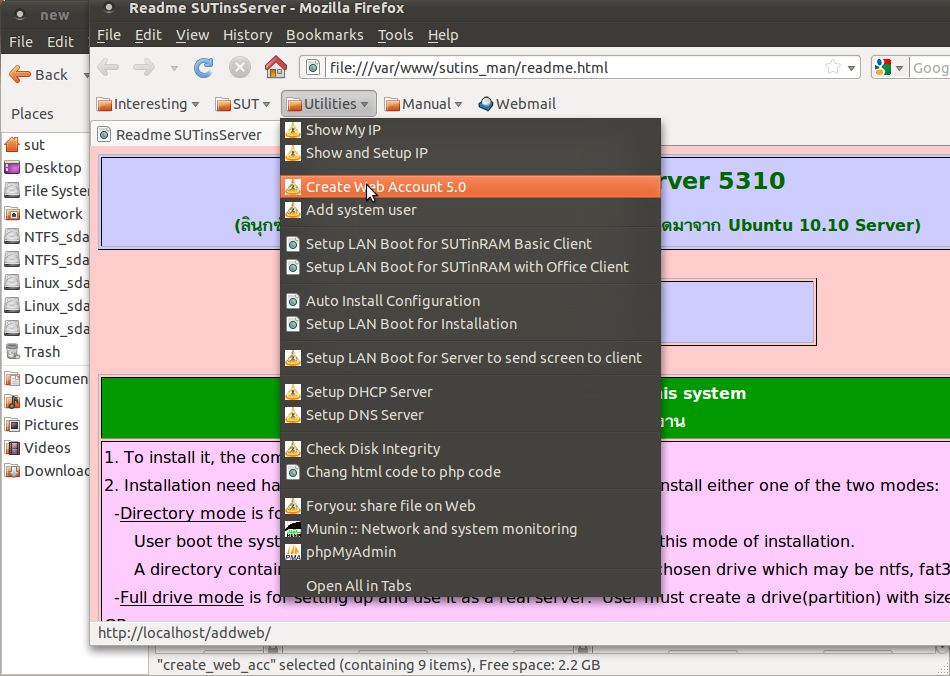This screenshot has height=676, width=950.
Task: Choose Show and Setup IP
Action: [471, 153]
